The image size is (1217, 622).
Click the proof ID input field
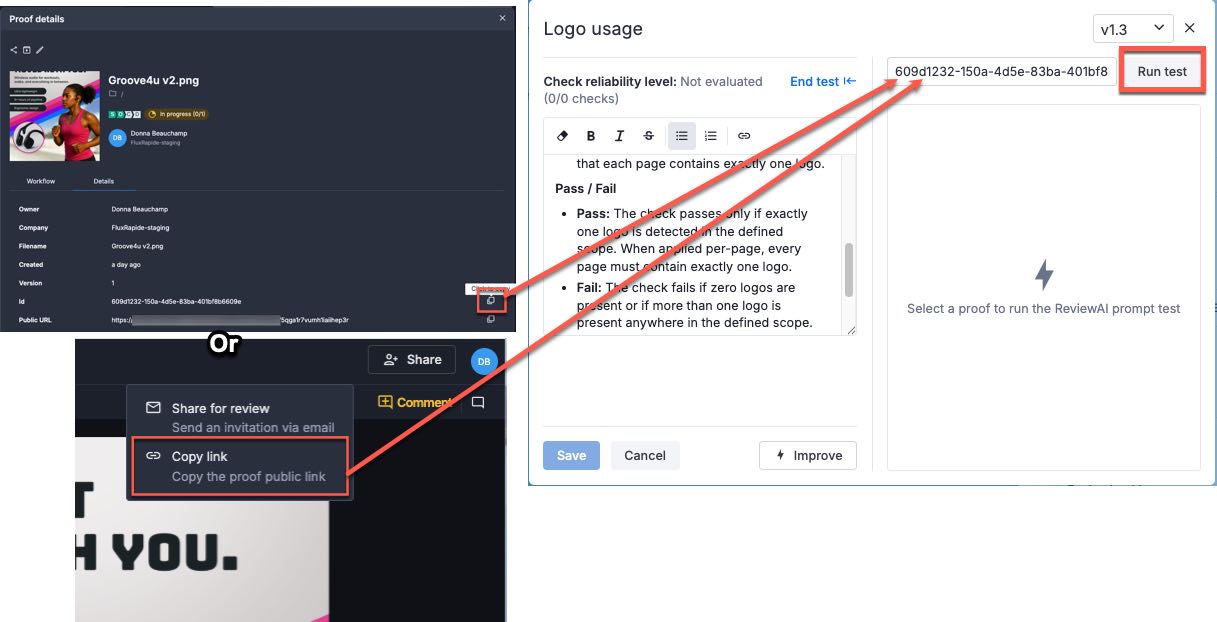pos(1000,72)
